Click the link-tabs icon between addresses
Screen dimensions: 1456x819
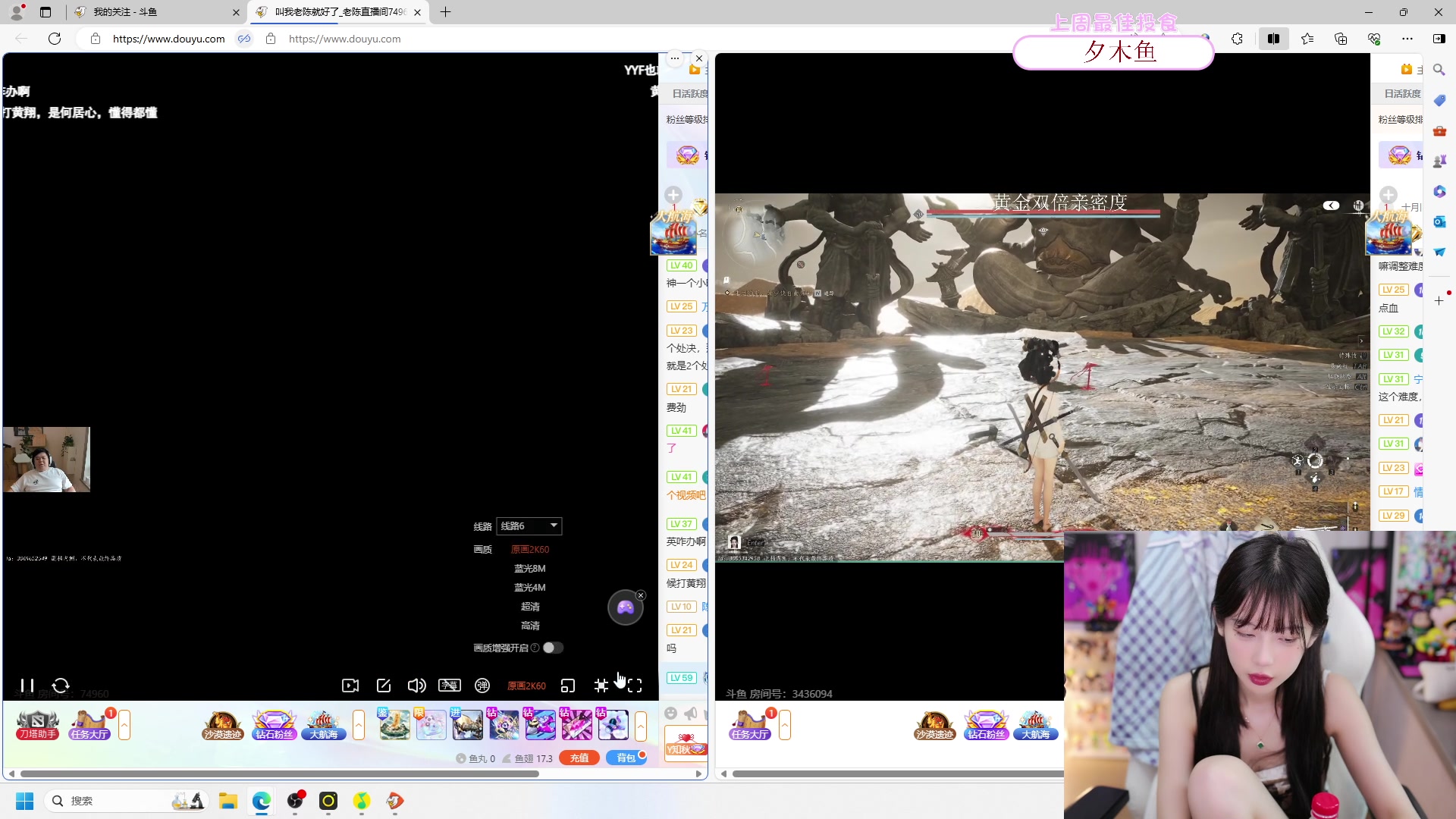coord(244,39)
